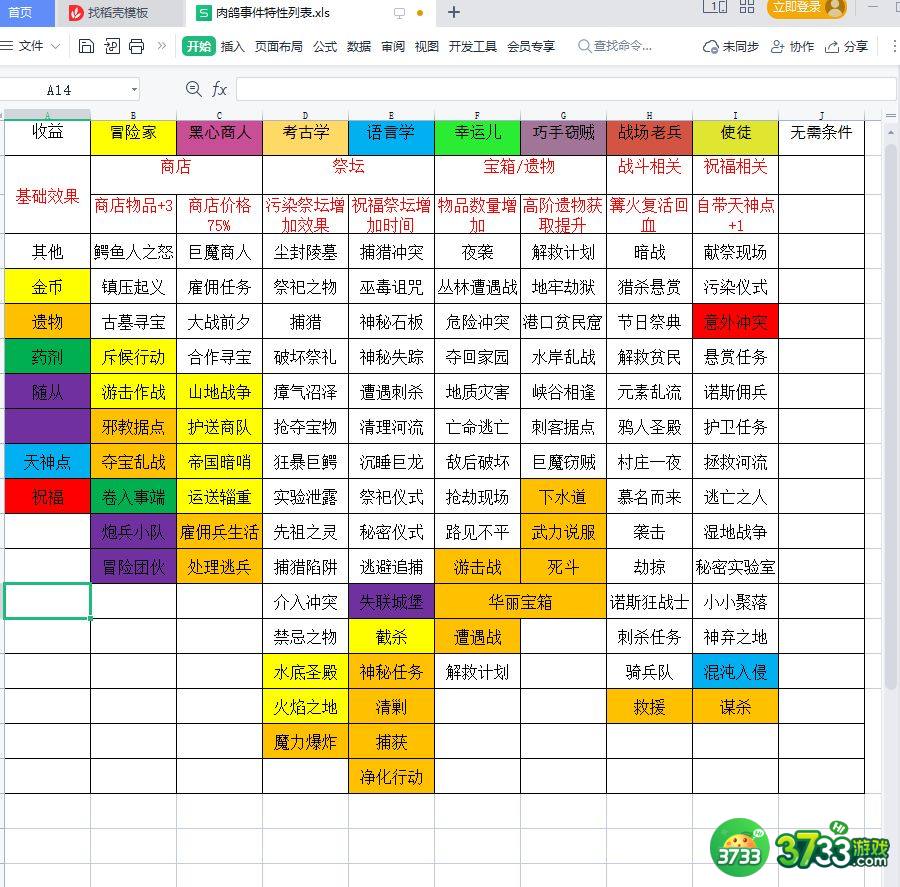Click the print icon in the toolbar
Viewport: 900px width, 887px height.
coord(137,46)
